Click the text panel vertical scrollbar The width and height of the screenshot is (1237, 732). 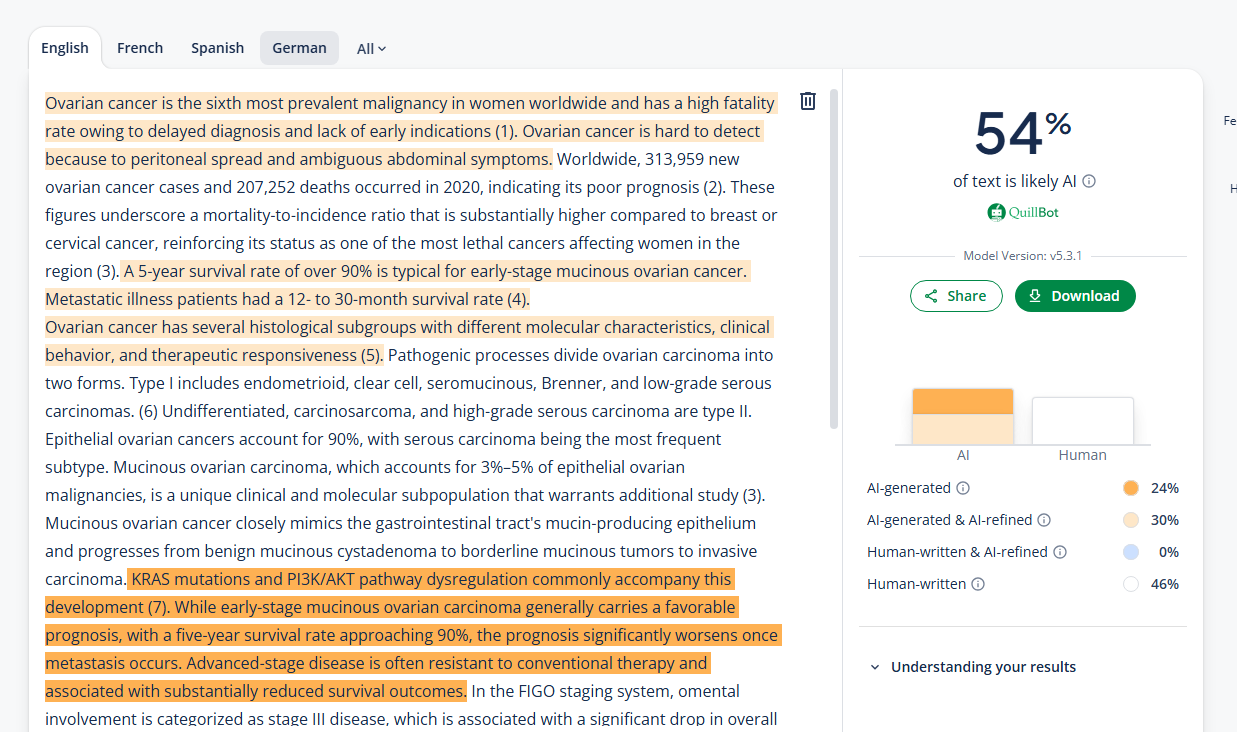click(834, 260)
